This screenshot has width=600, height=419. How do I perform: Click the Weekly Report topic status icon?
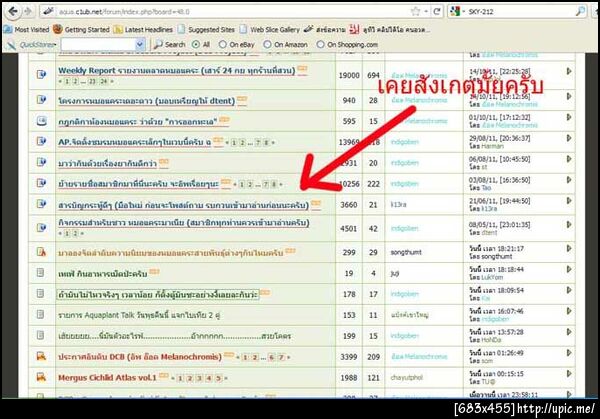pos(41,74)
